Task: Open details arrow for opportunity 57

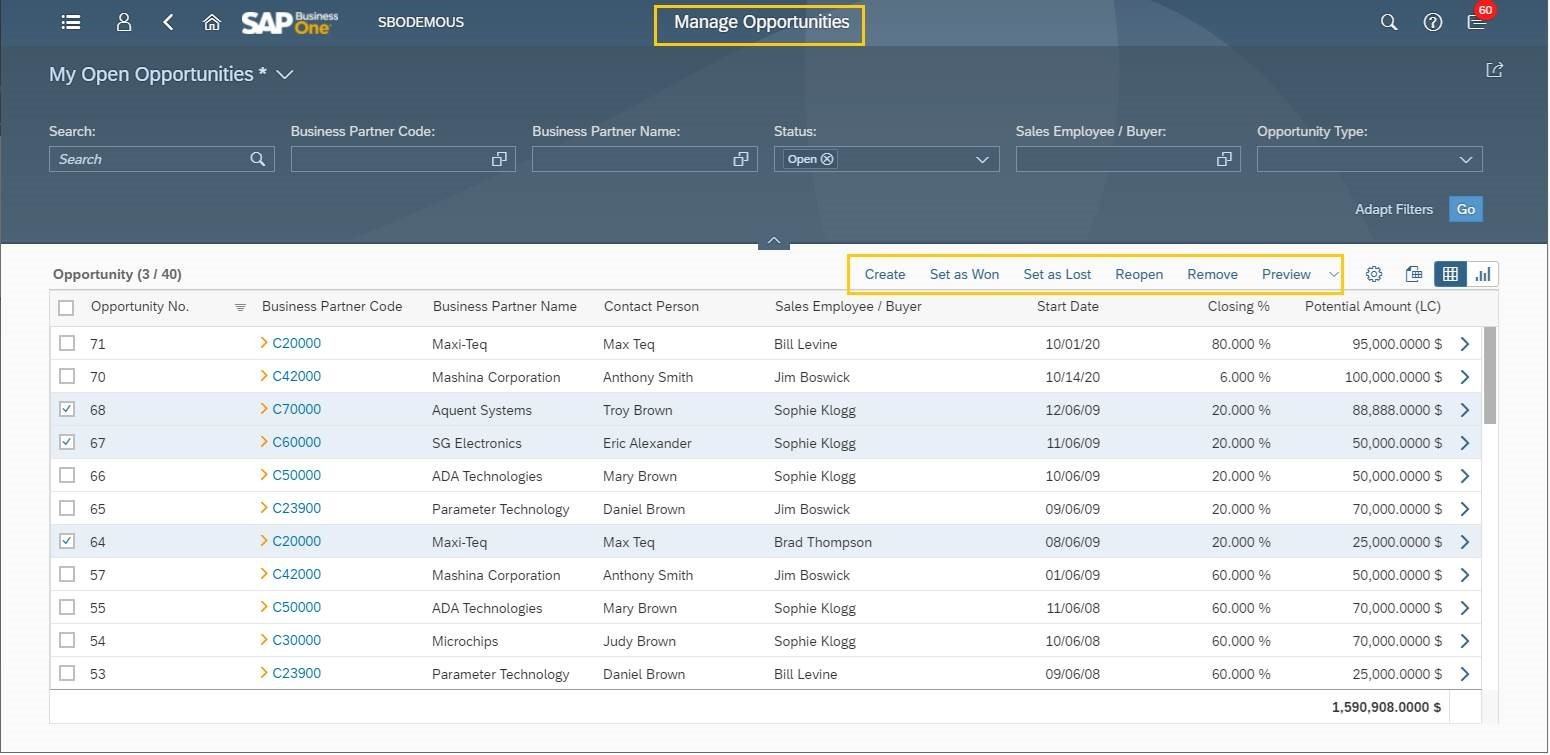Action: (x=1465, y=575)
